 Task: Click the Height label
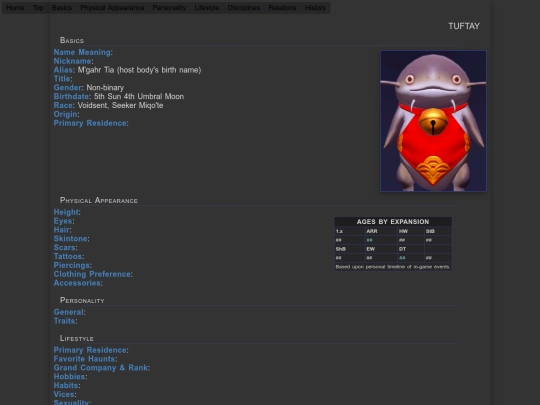coord(66,212)
